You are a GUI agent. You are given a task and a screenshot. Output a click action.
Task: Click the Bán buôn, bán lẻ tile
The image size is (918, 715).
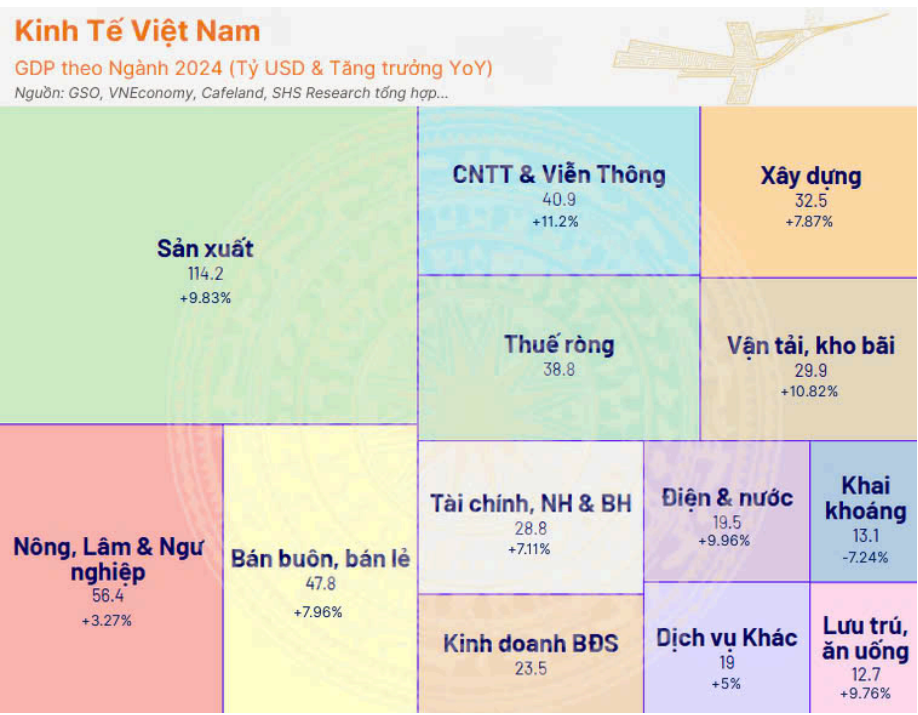(320, 569)
